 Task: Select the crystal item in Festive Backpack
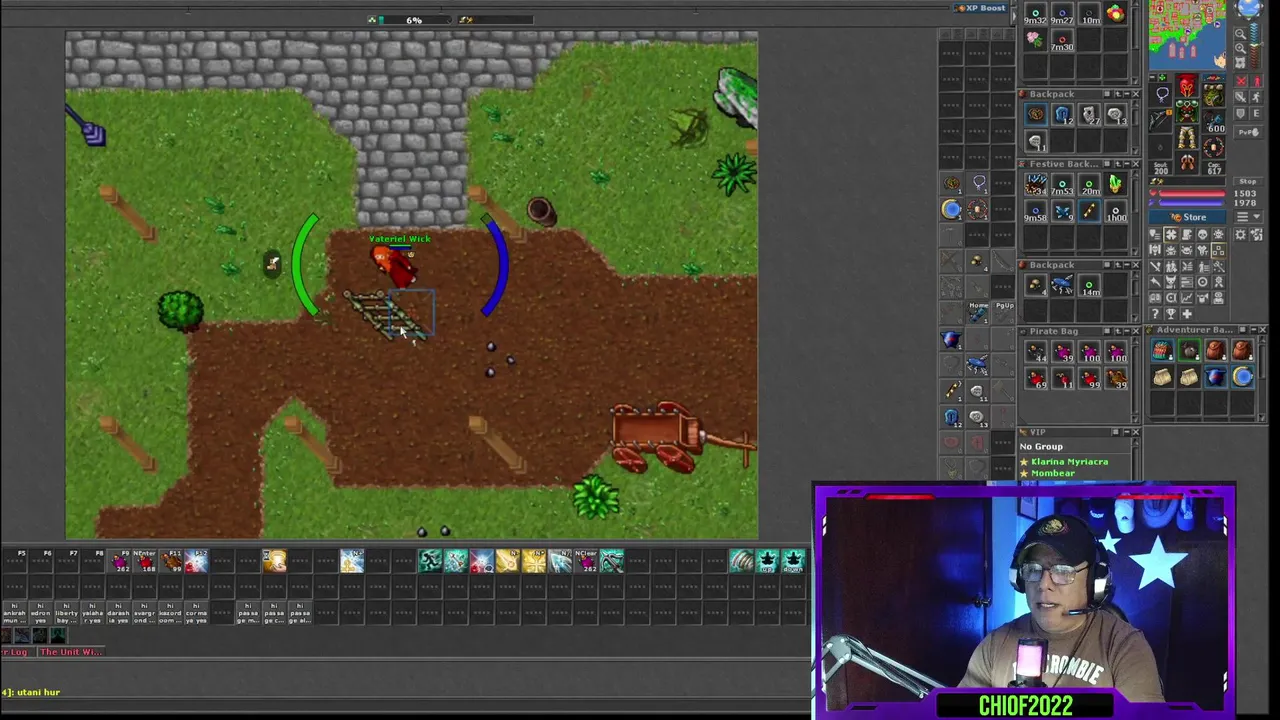coord(1116,184)
